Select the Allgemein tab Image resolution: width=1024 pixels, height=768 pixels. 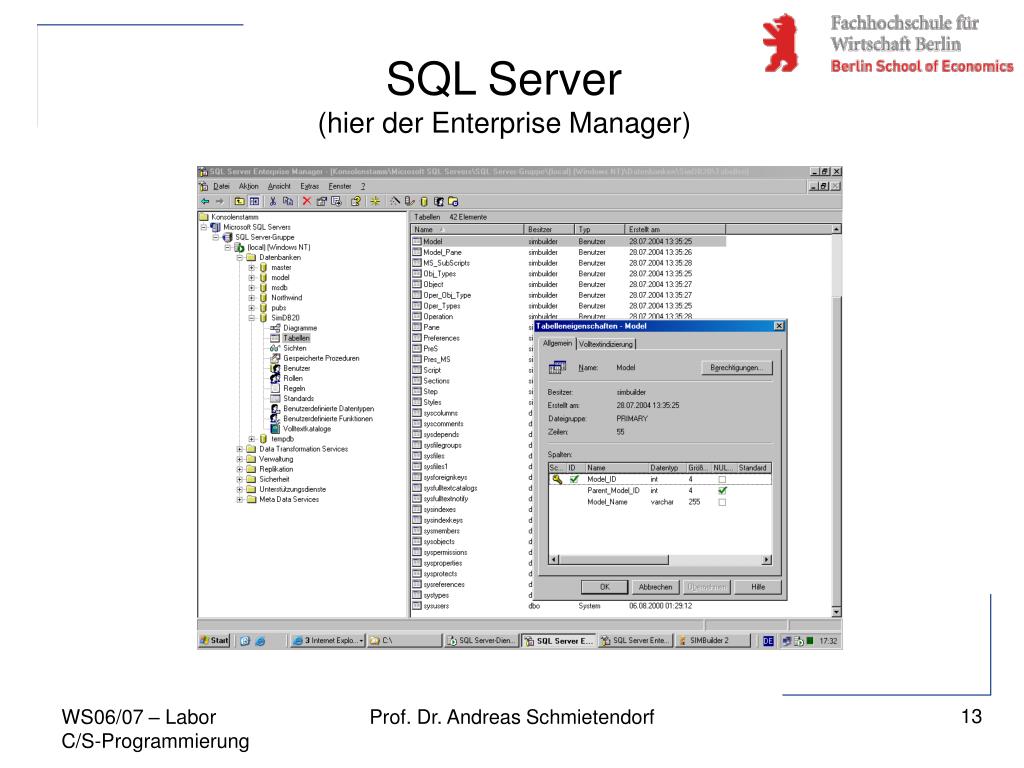[557, 344]
